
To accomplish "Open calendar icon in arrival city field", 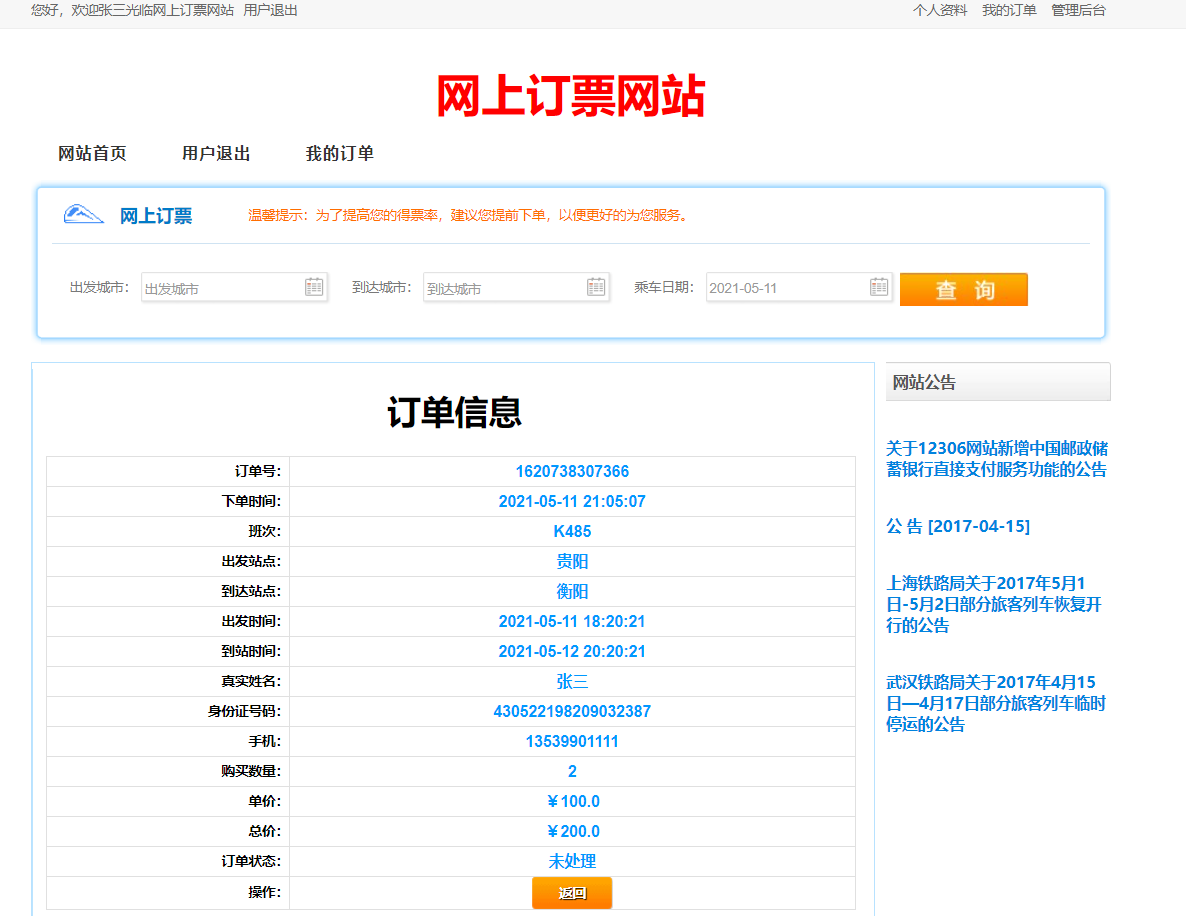I will (596, 287).
